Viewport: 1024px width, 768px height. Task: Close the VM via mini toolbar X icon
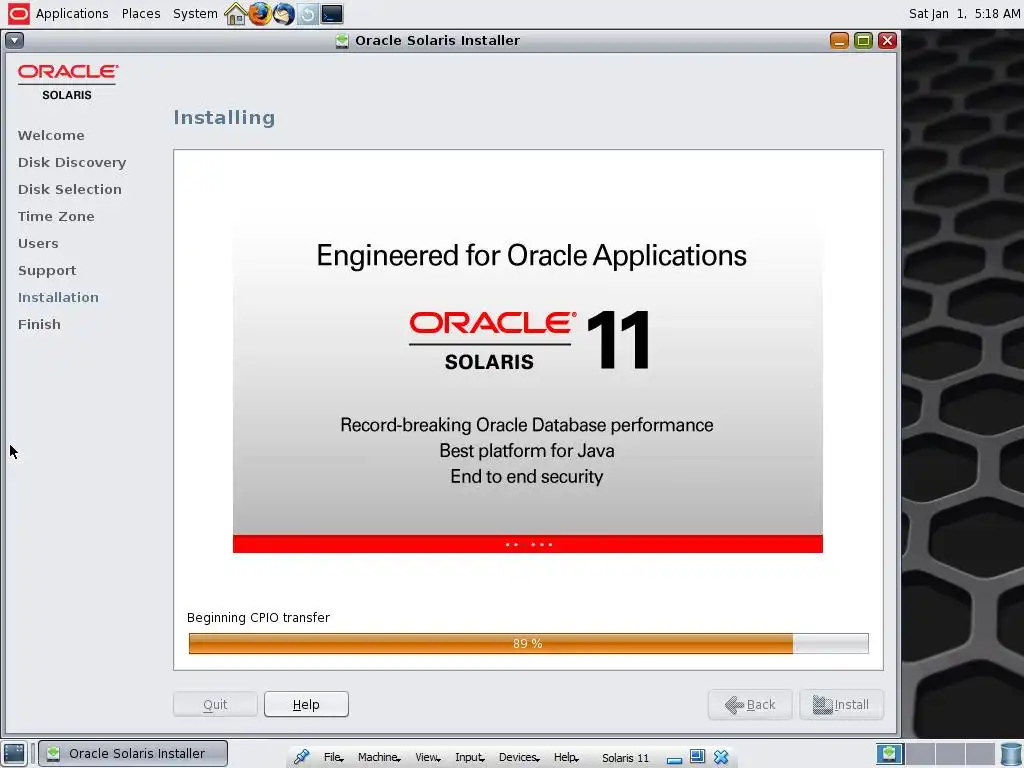(x=721, y=757)
